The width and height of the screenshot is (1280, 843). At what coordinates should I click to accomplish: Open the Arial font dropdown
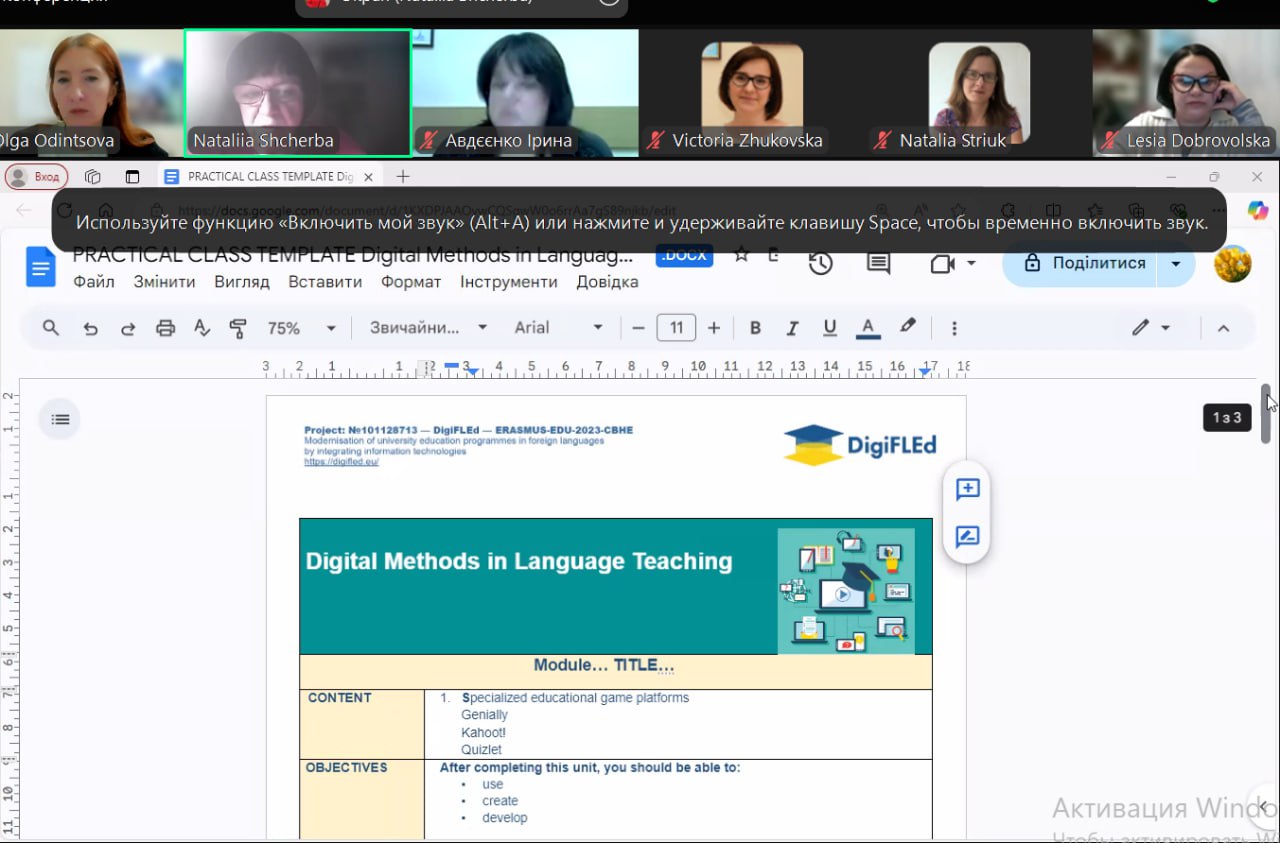coord(558,328)
